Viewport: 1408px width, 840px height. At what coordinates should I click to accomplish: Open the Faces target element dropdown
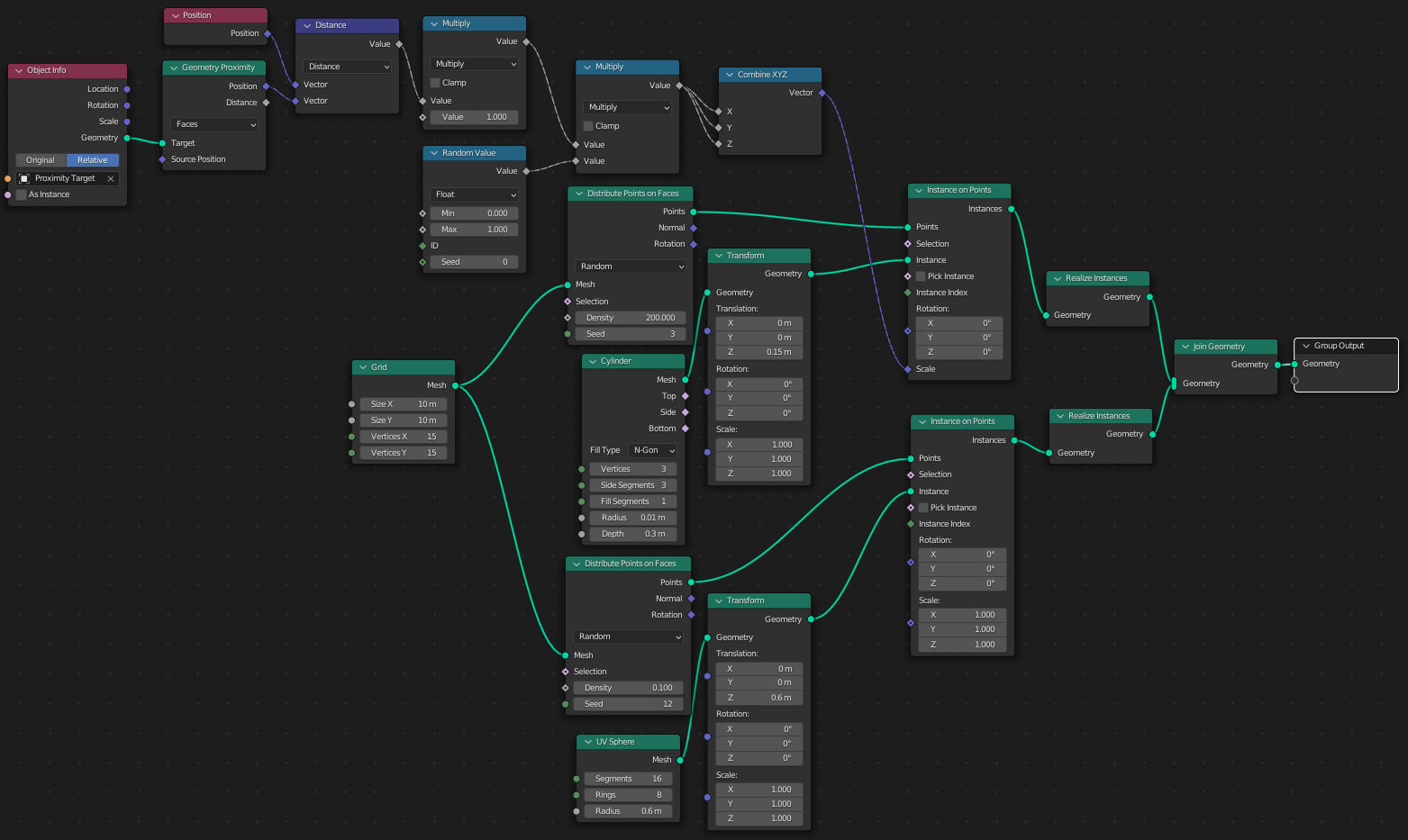coord(214,124)
